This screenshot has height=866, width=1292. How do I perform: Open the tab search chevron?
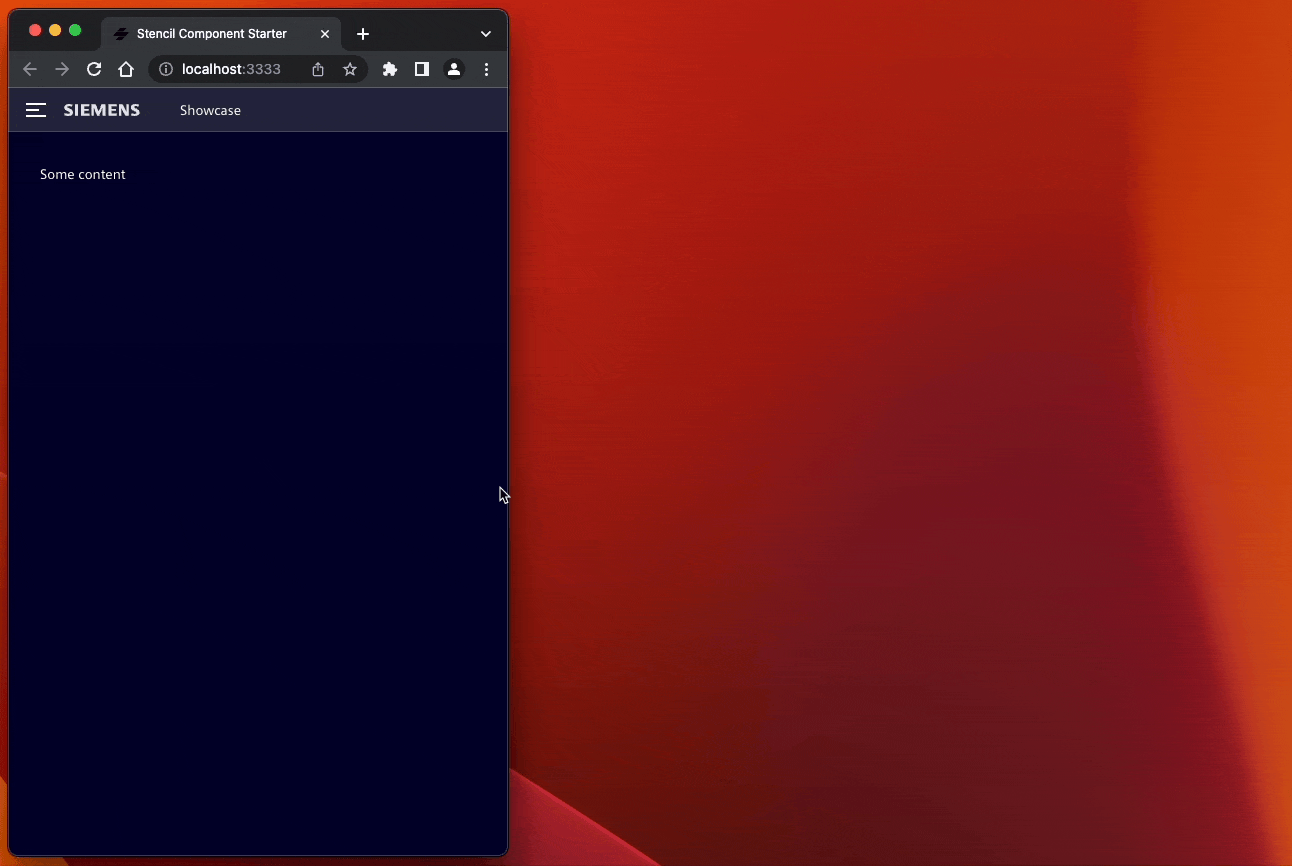(x=486, y=33)
